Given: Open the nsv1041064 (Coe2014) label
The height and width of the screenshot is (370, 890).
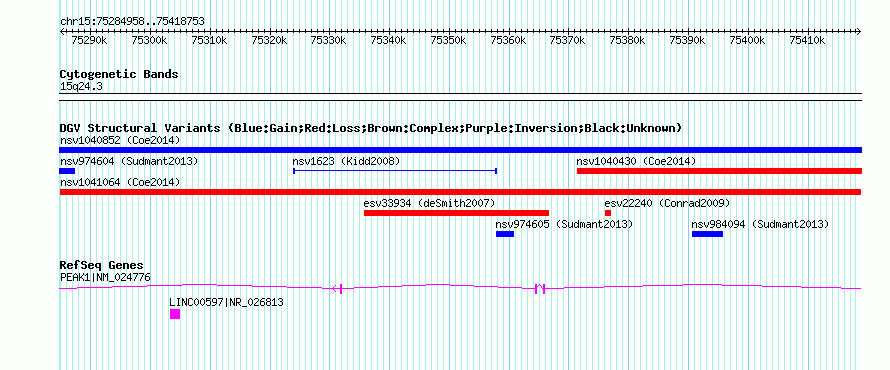Looking at the screenshot, I should pyautogui.click(x=120, y=182).
